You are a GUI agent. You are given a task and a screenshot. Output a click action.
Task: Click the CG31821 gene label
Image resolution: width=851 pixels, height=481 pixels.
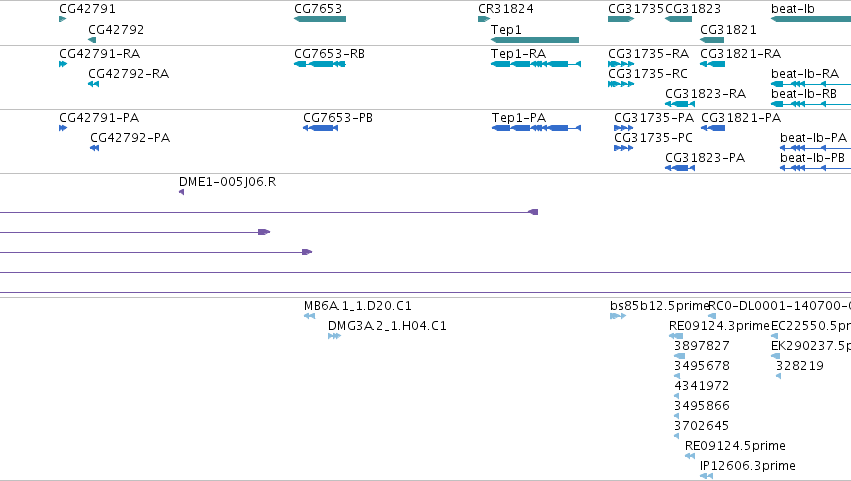tap(728, 29)
